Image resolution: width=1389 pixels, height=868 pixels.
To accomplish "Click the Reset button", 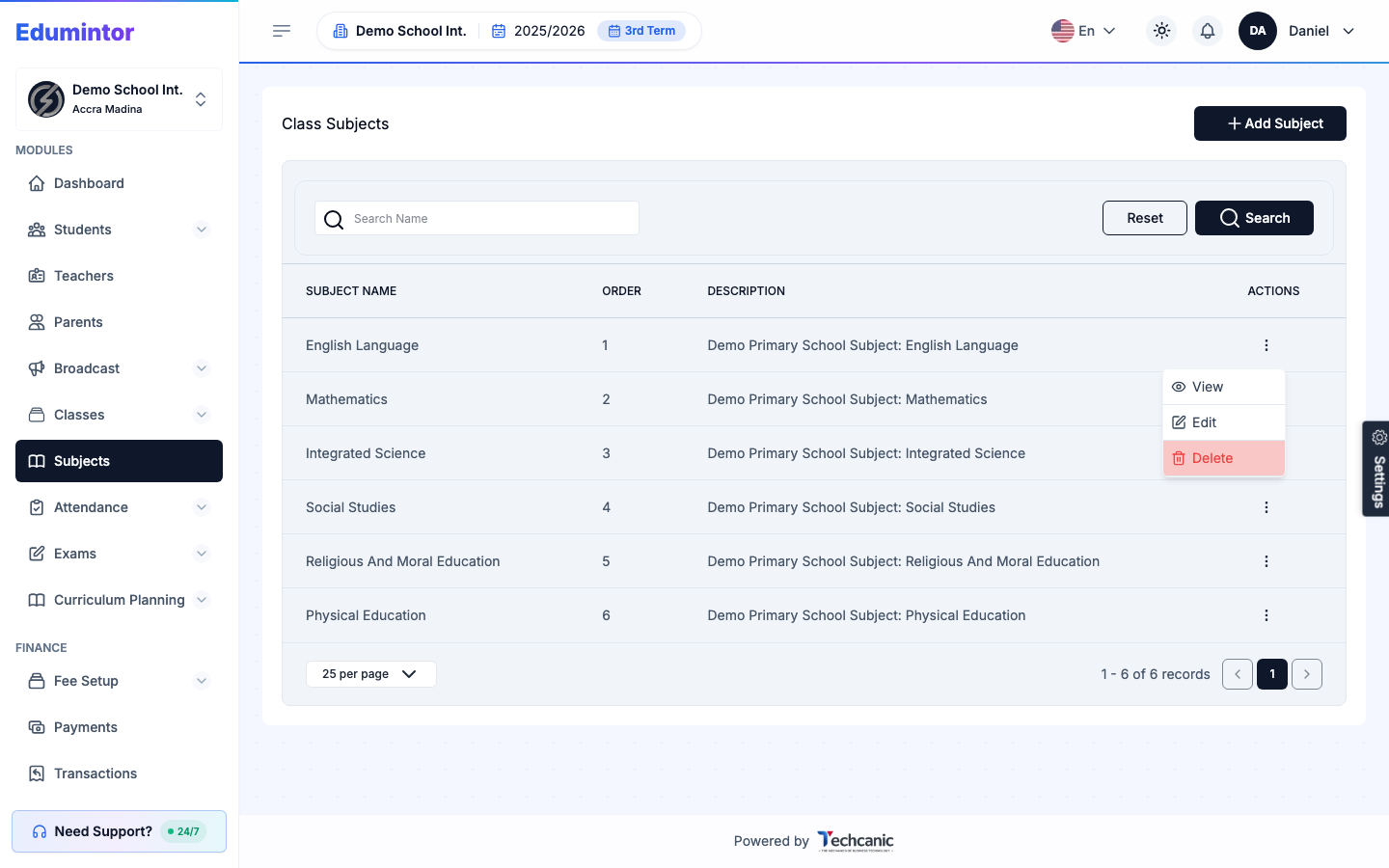I will click(1145, 218).
